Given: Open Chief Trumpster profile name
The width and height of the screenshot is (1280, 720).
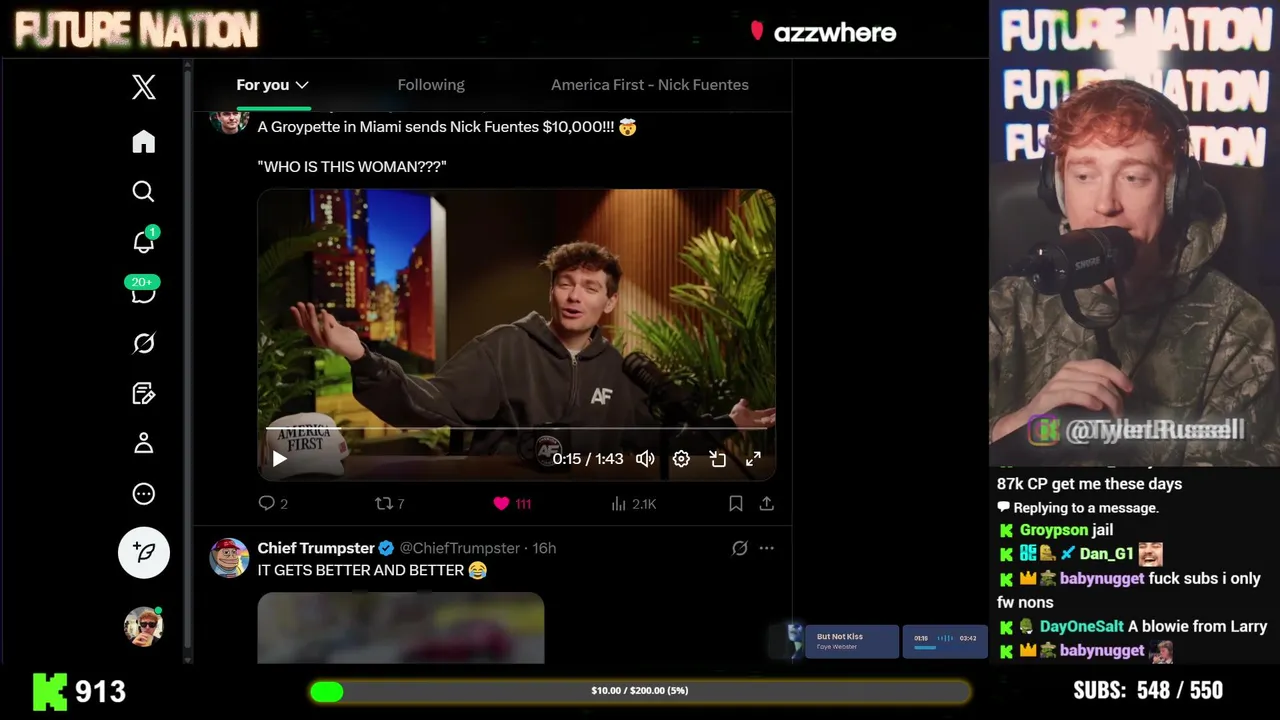Looking at the screenshot, I should tap(316, 548).
